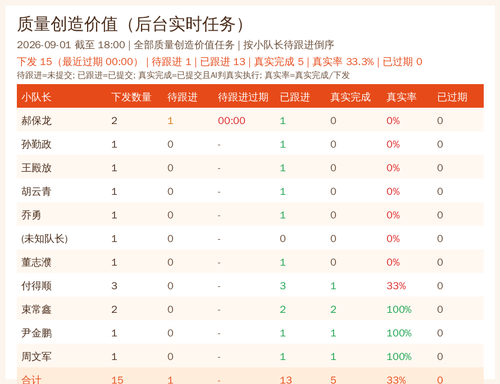Select the name 王殿放
Image resolution: width=500 pixels, height=384 pixels.
coord(36,168)
